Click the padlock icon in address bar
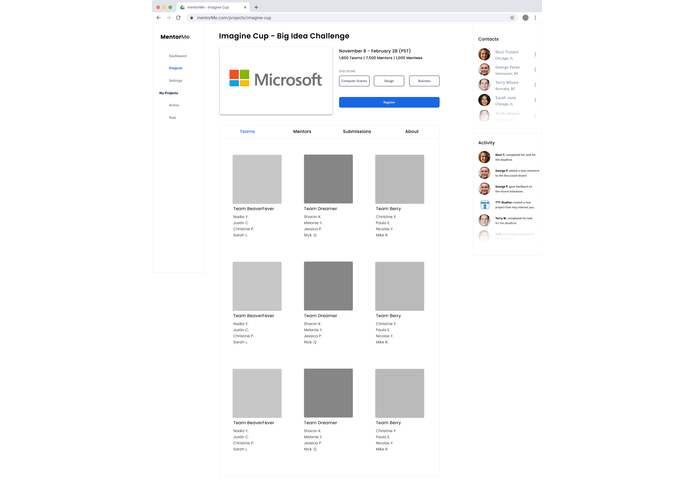The width and height of the screenshot is (695, 494). tap(191, 18)
